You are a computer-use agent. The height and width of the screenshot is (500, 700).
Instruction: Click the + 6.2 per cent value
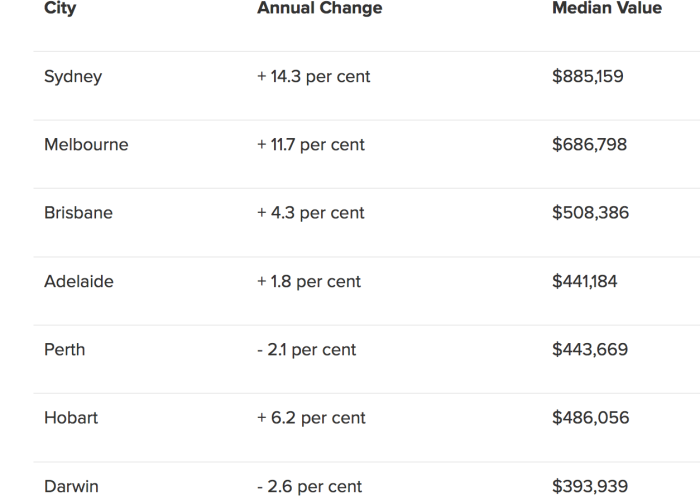(x=311, y=418)
